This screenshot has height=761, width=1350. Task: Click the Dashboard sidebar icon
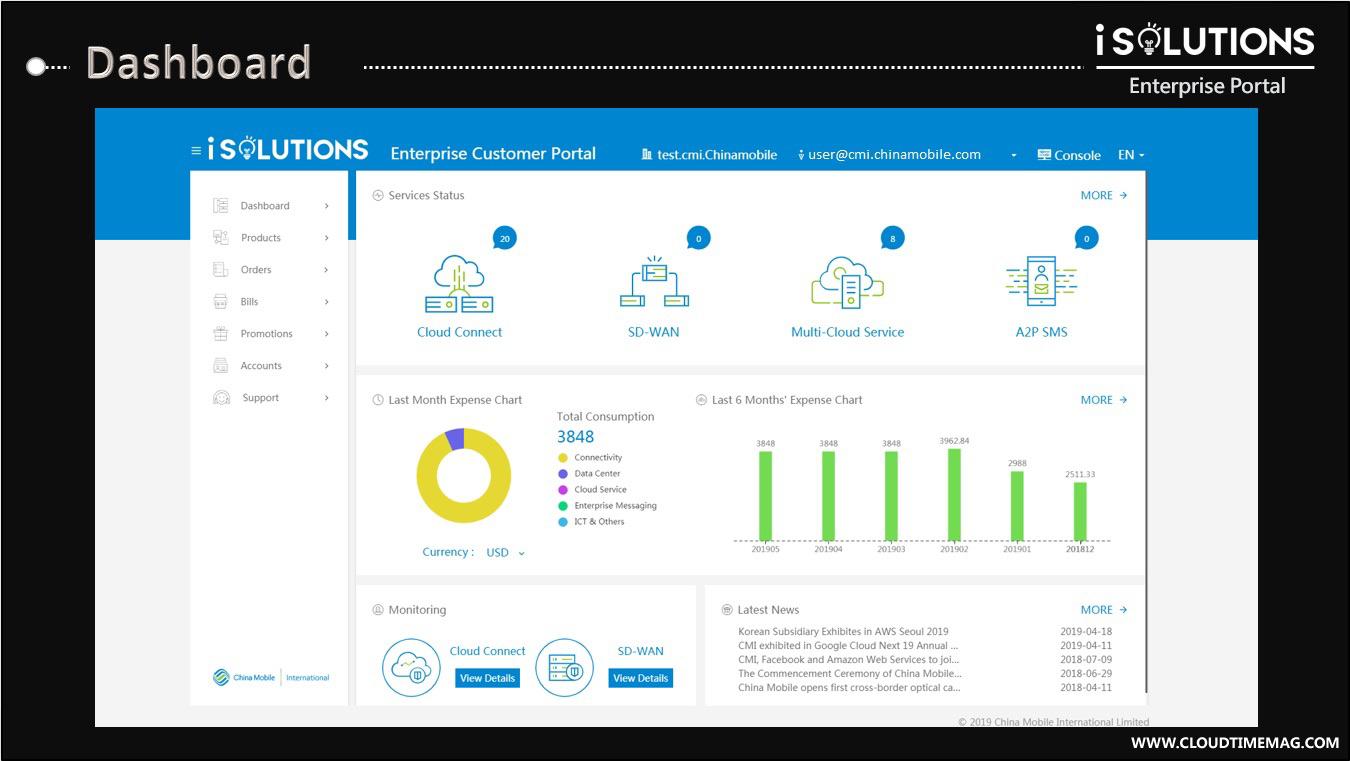pos(221,205)
